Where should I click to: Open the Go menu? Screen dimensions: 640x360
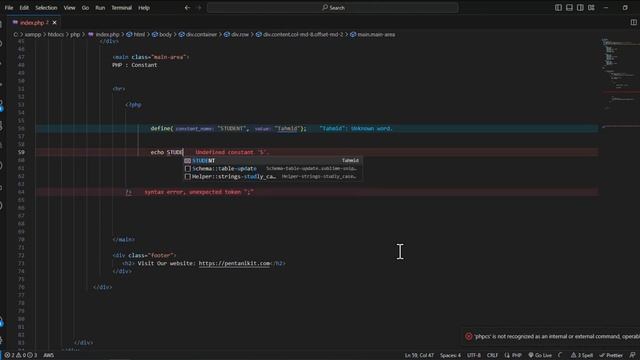point(85,8)
